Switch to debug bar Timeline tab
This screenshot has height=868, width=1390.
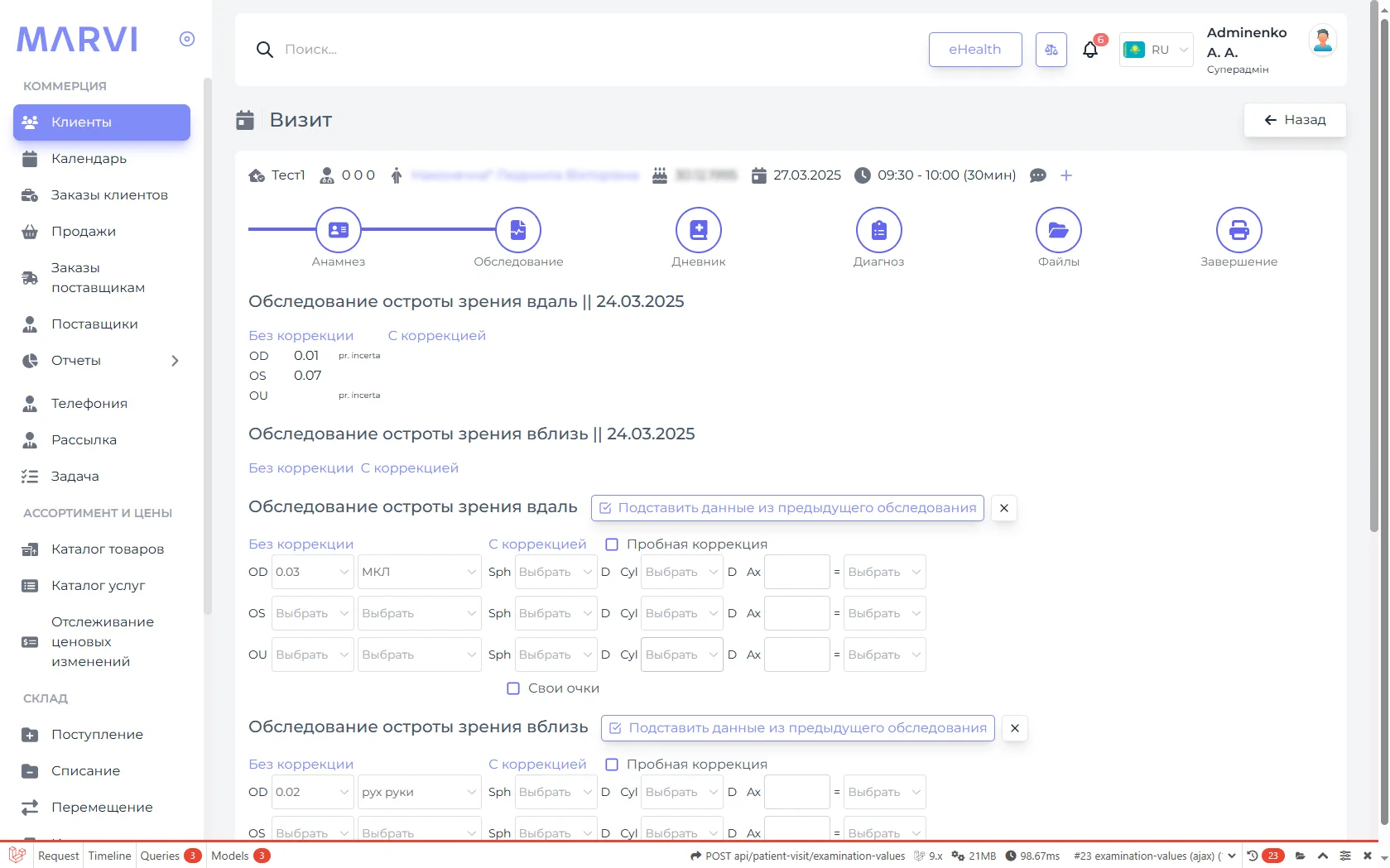pyautogui.click(x=109, y=856)
